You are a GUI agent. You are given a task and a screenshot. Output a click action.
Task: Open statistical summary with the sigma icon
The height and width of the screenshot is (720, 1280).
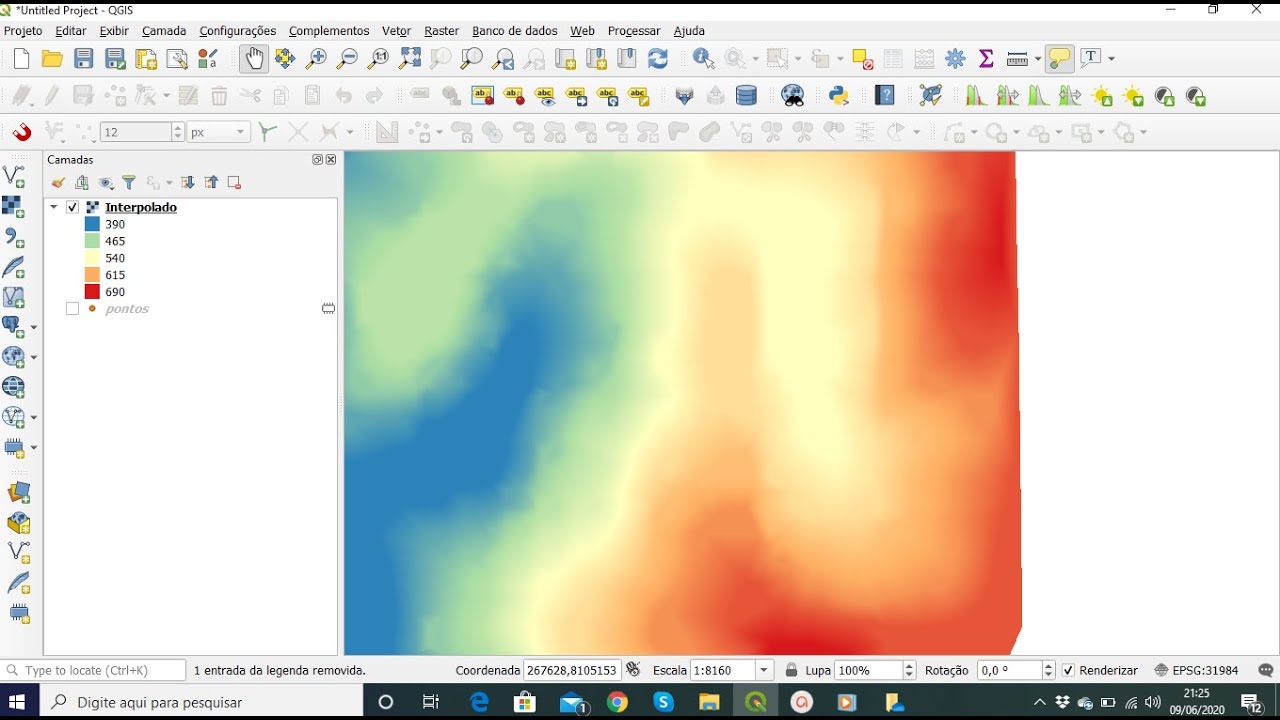coord(986,59)
